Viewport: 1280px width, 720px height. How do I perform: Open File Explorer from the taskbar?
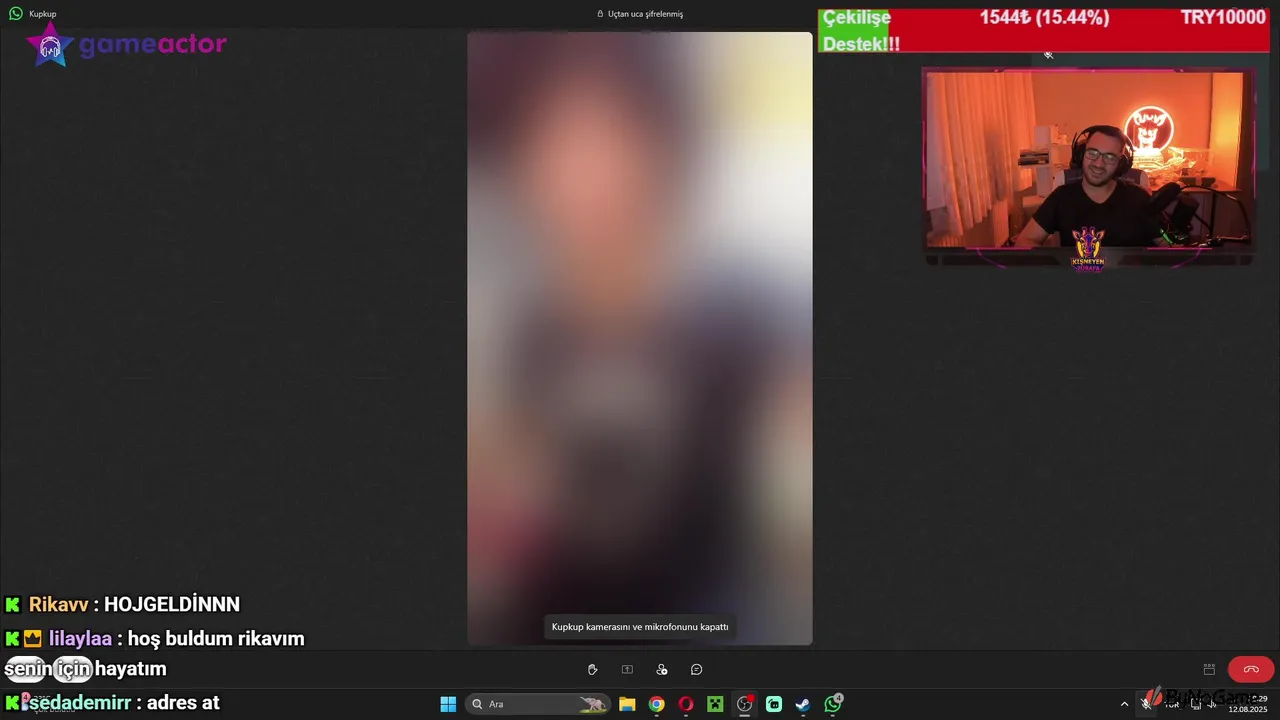tap(627, 704)
